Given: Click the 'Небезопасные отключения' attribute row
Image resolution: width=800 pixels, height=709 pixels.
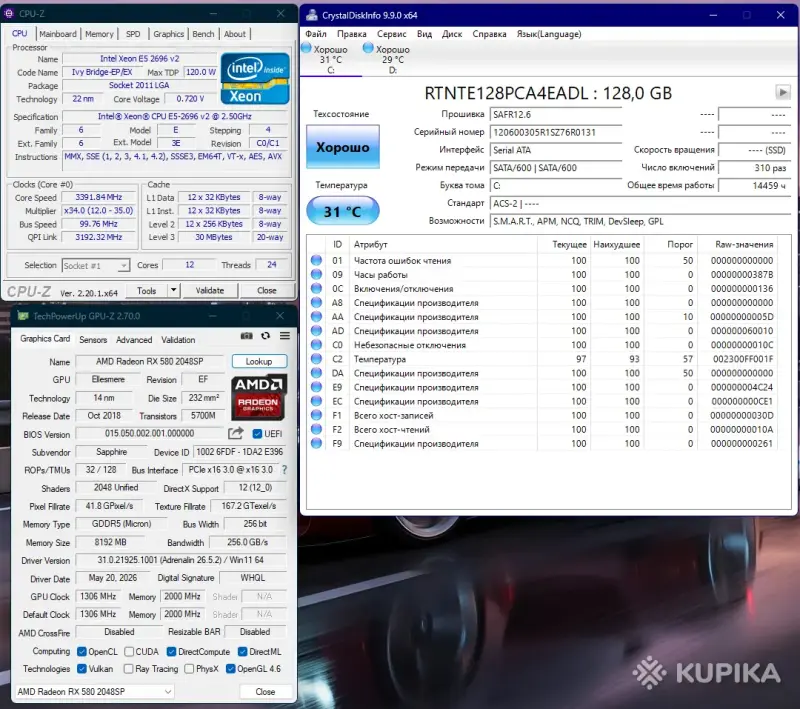Looking at the screenshot, I should click(543, 345).
